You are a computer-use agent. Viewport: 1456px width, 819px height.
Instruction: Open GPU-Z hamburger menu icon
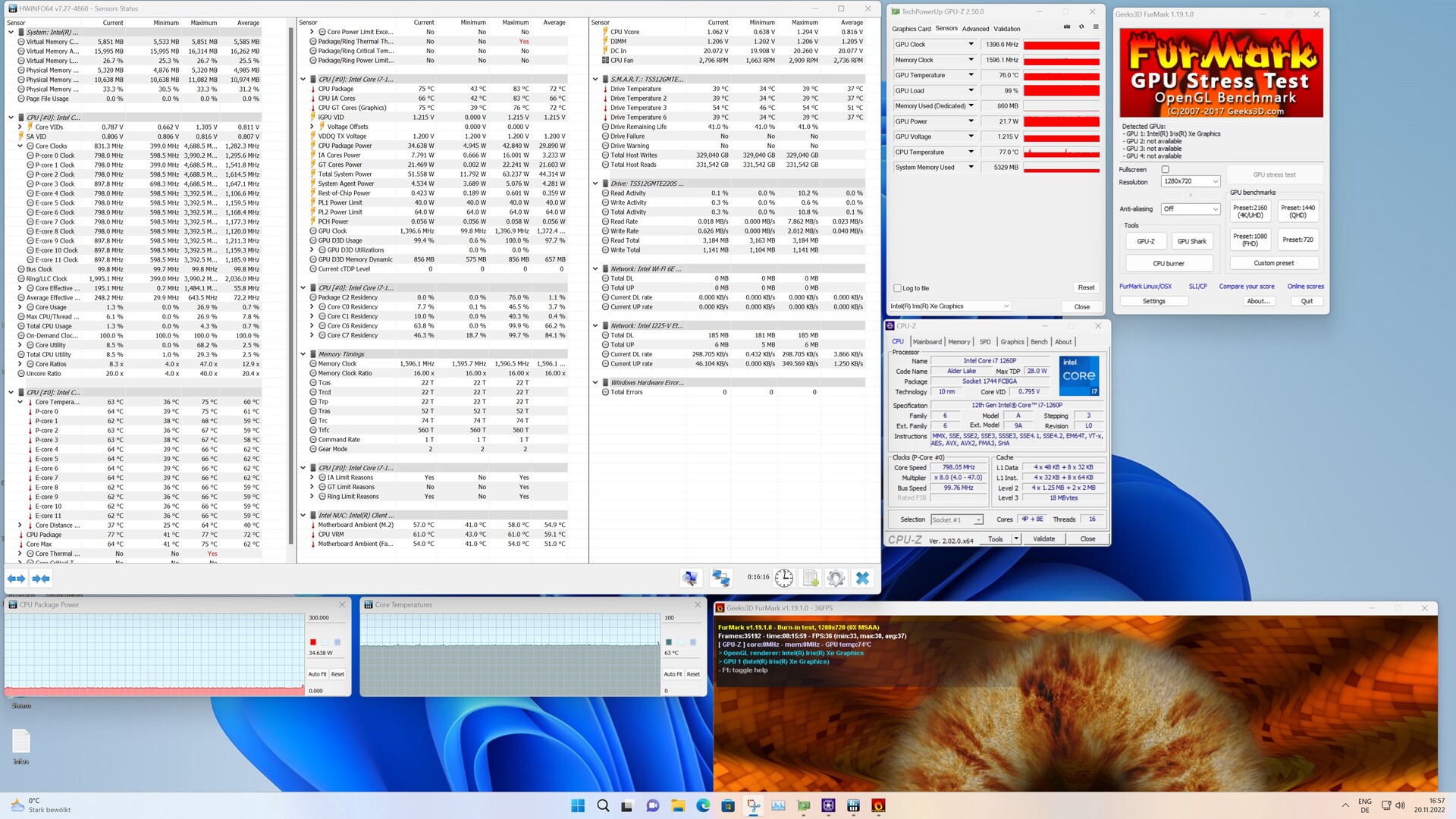(1096, 27)
